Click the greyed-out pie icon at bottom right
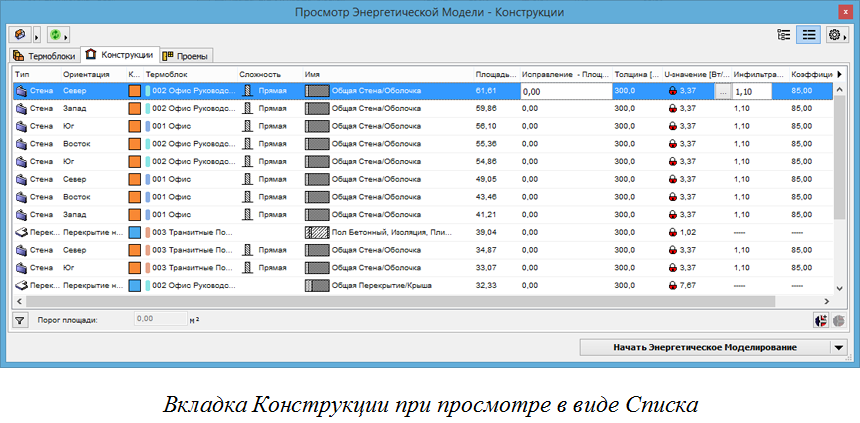Image resolution: width=860 pixels, height=423 pixels. click(838, 320)
